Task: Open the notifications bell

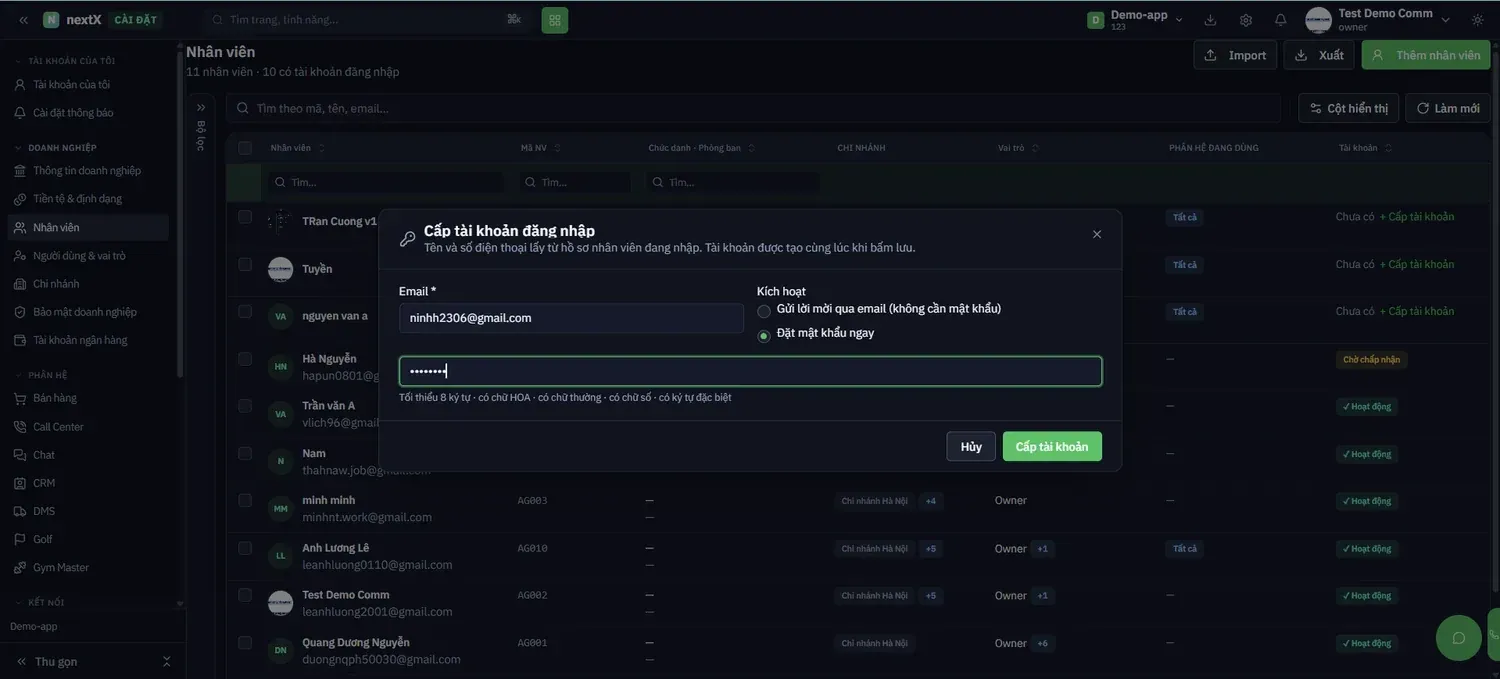Action: pyautogui.click(x=1281, y=20)
